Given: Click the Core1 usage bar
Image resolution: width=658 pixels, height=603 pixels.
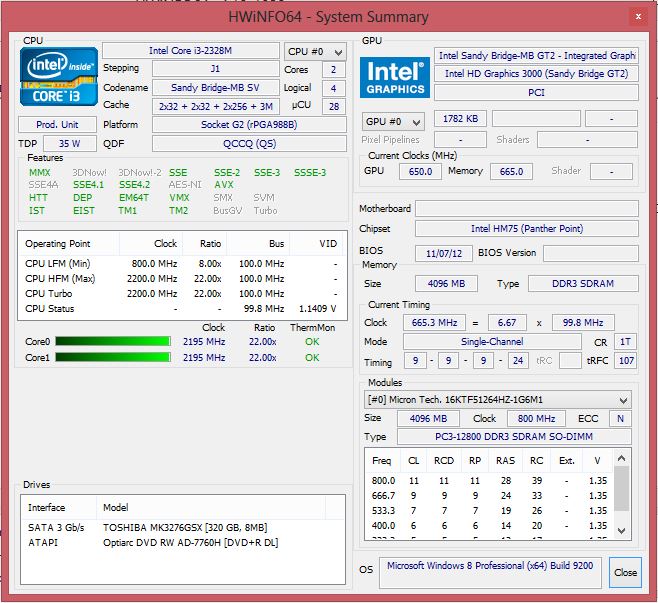Looking at the screenshot, I should (113, 358).
